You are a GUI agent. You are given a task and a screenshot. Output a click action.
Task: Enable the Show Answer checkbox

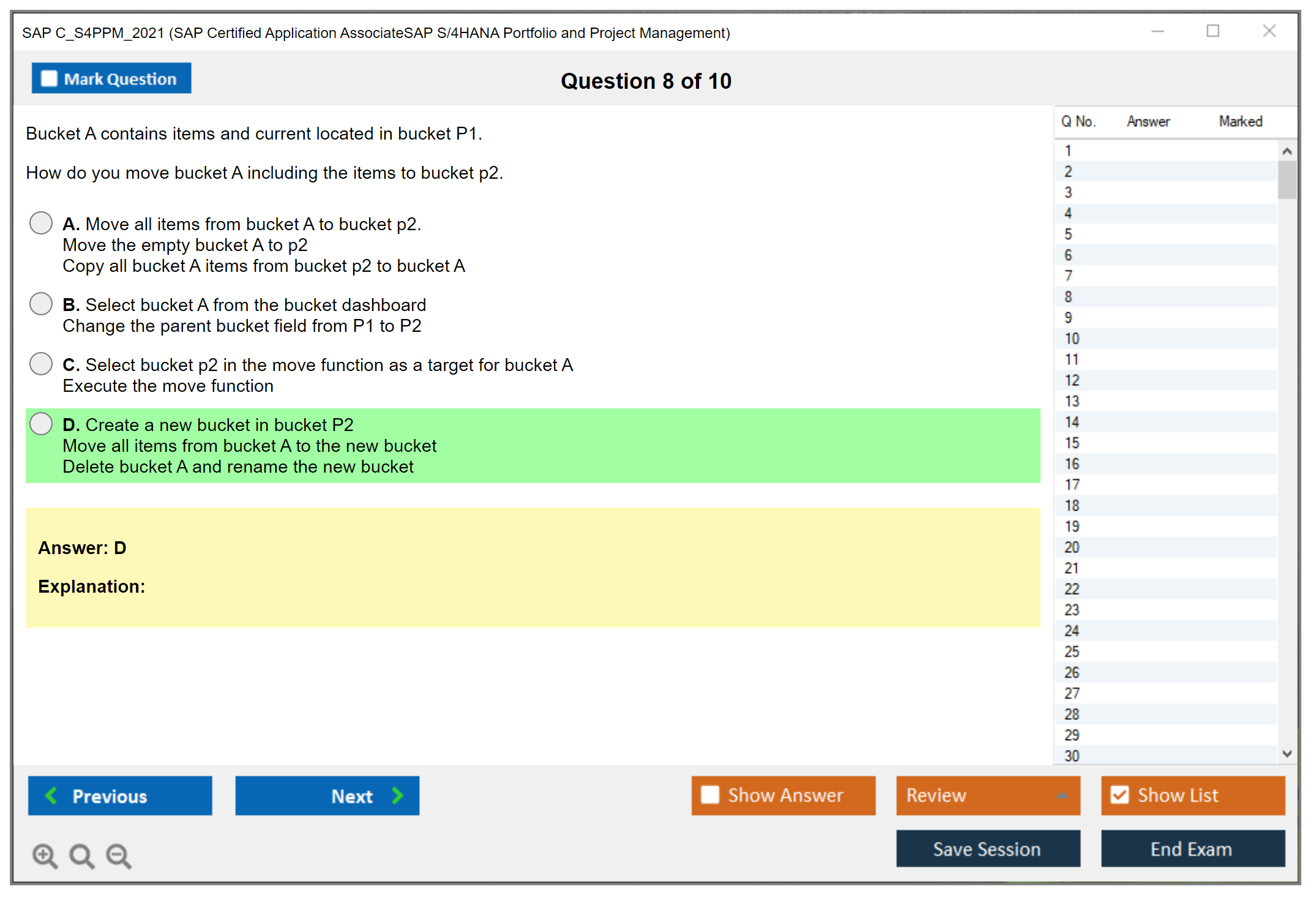point(710,795)
